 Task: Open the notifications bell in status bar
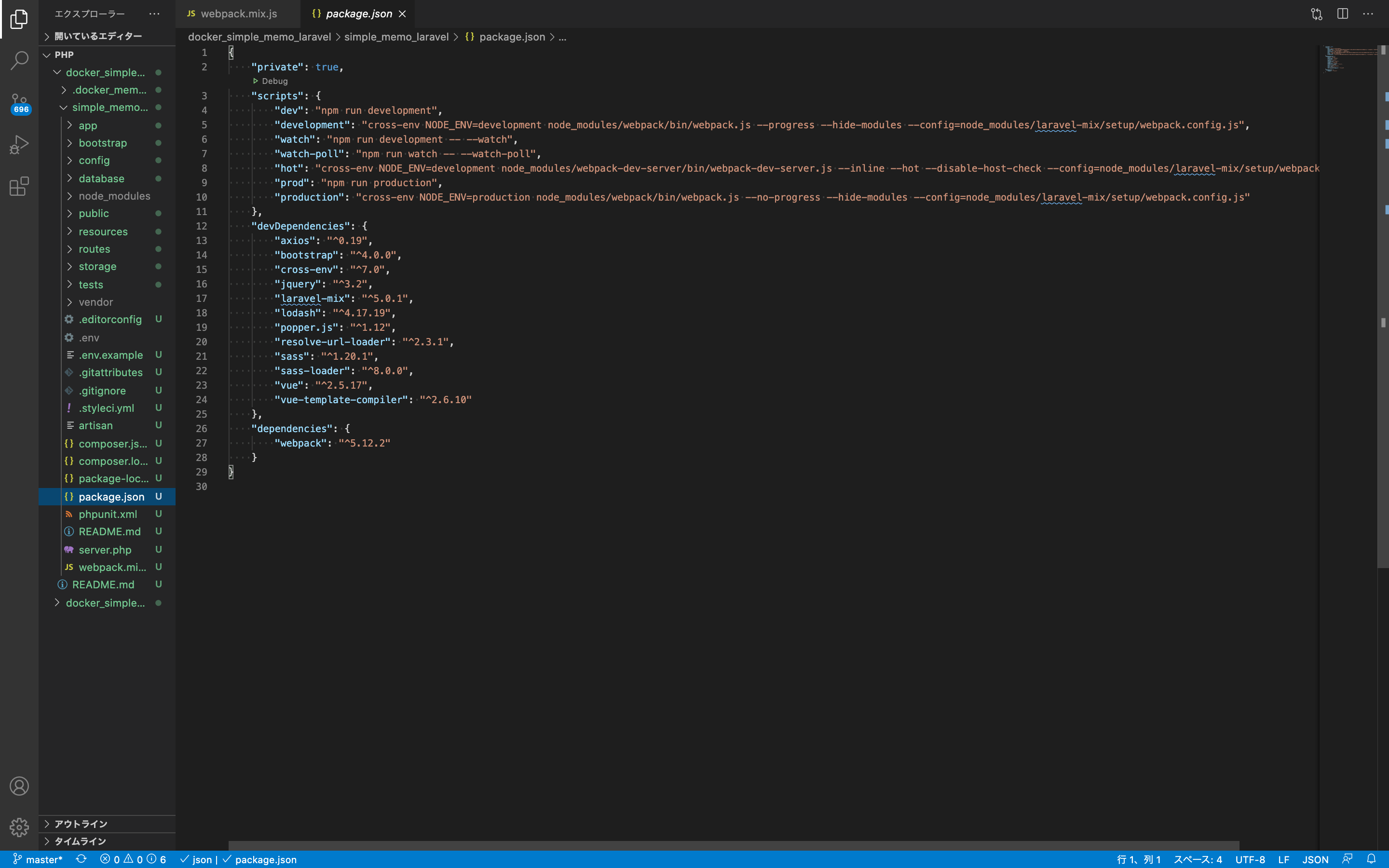(1371, 859)
